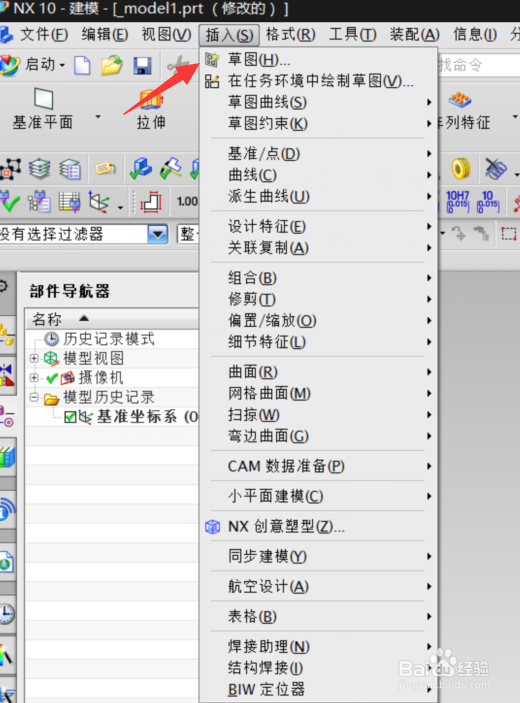Open dropdown arrow beside coordinate system icon

click(x=120, y=208)
